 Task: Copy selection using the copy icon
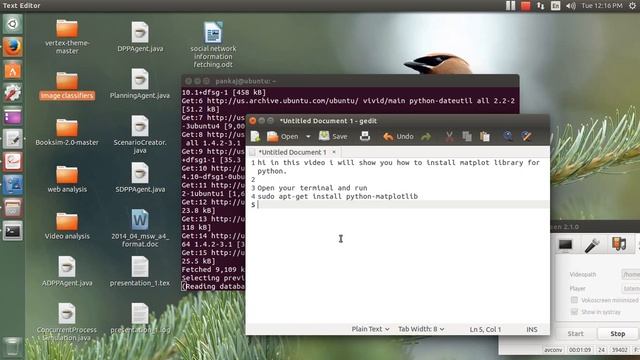(x=467, y=136)
